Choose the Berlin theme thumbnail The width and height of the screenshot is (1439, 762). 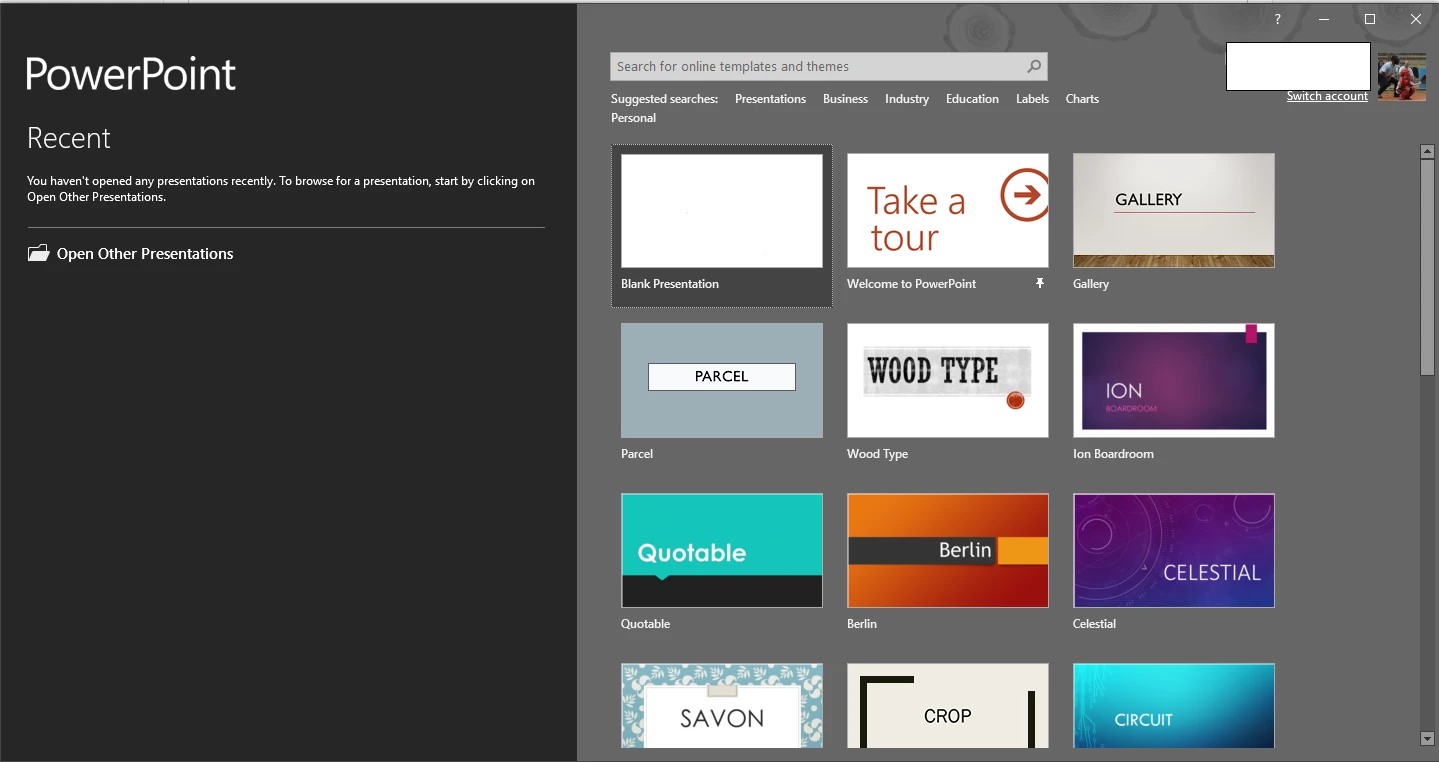(x=948, y=550)
